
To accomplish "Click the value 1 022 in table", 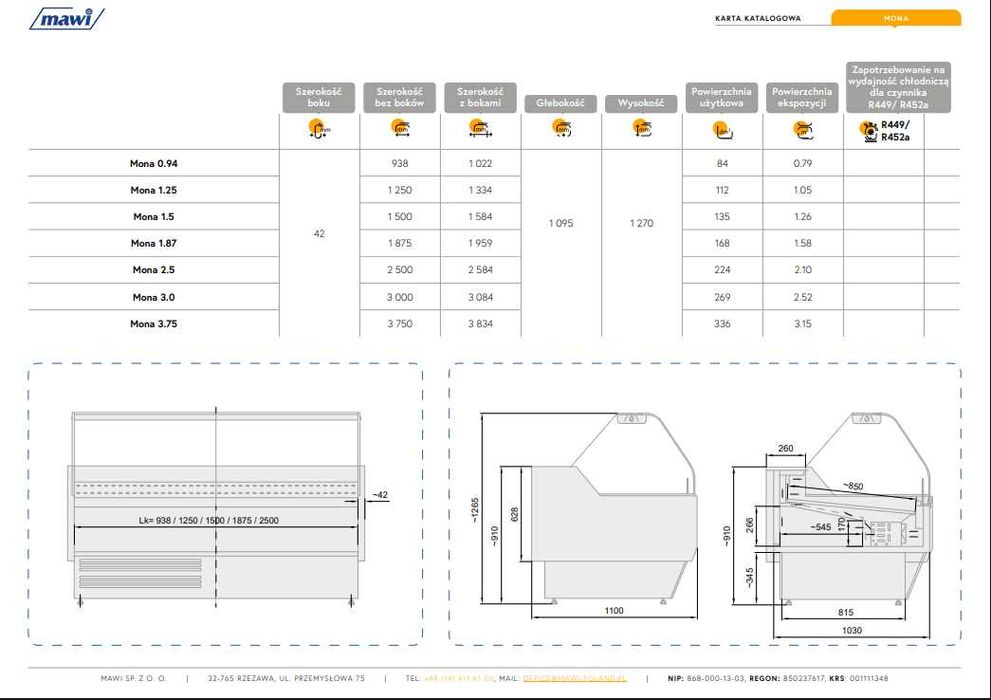I will pos(480,164).
